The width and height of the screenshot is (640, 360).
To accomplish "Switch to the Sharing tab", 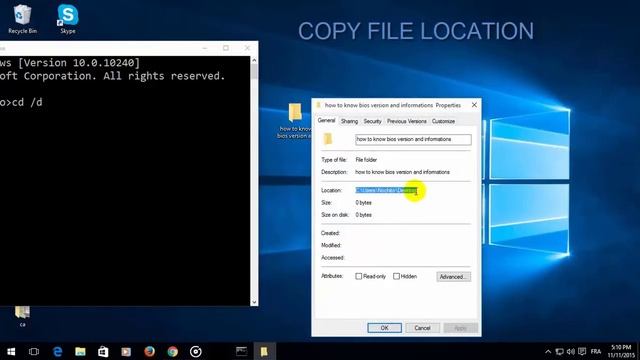I will (349, 121).
